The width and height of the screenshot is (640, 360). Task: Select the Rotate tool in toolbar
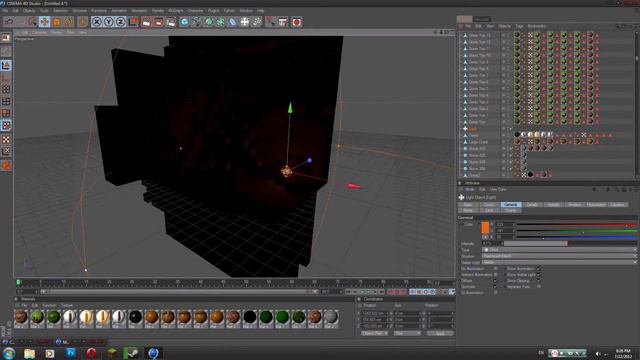[68, 22]
